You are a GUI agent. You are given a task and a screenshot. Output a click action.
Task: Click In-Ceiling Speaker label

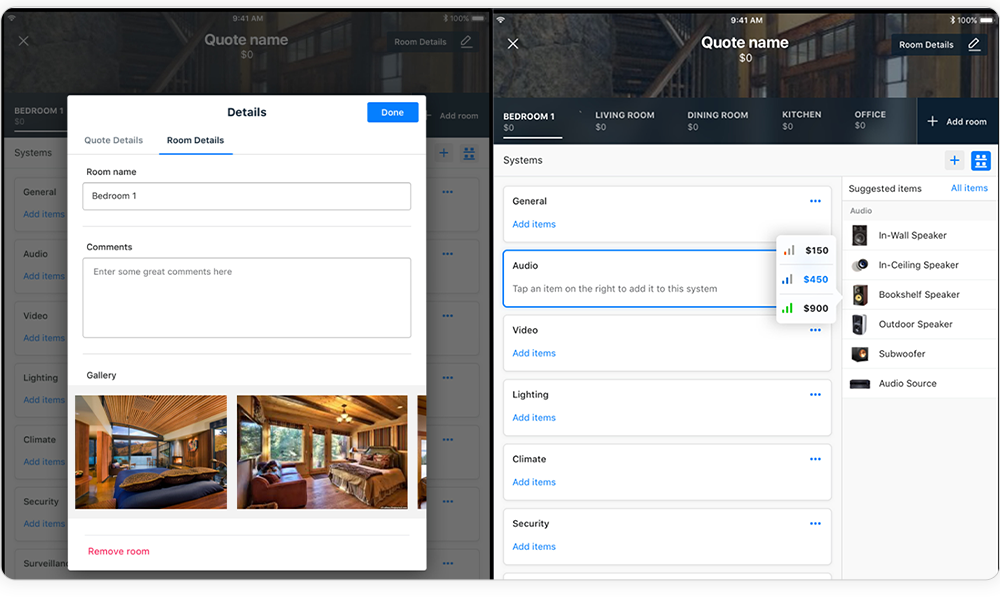coord(918,265)
